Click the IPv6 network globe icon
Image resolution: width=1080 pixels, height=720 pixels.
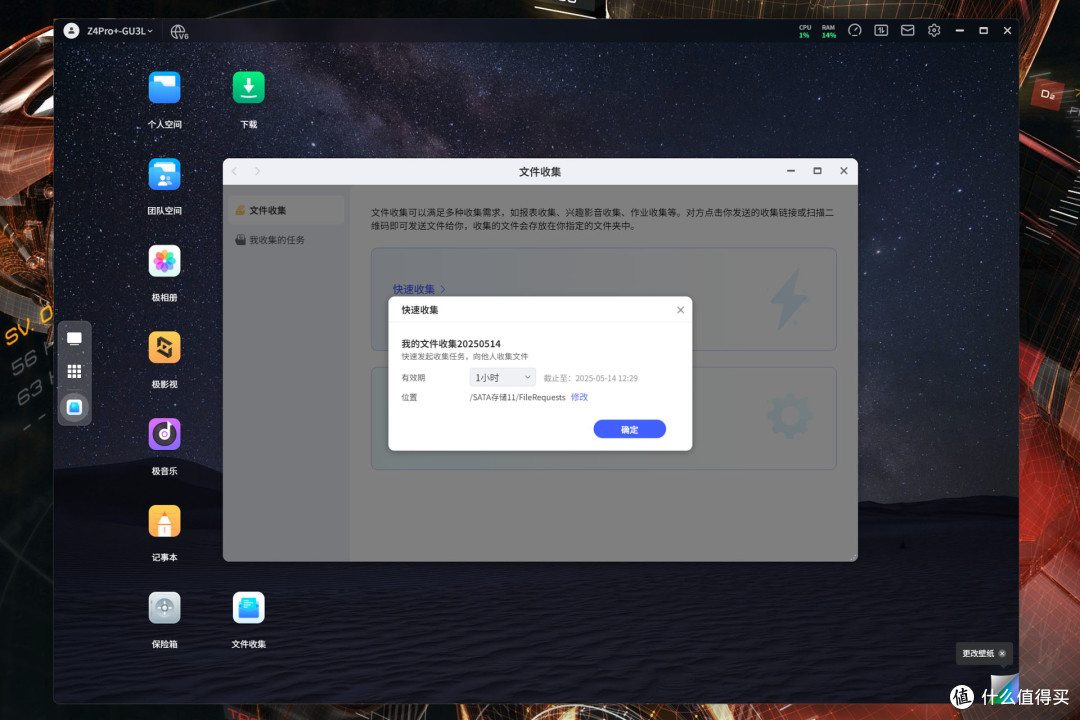[x=179, y=32]
